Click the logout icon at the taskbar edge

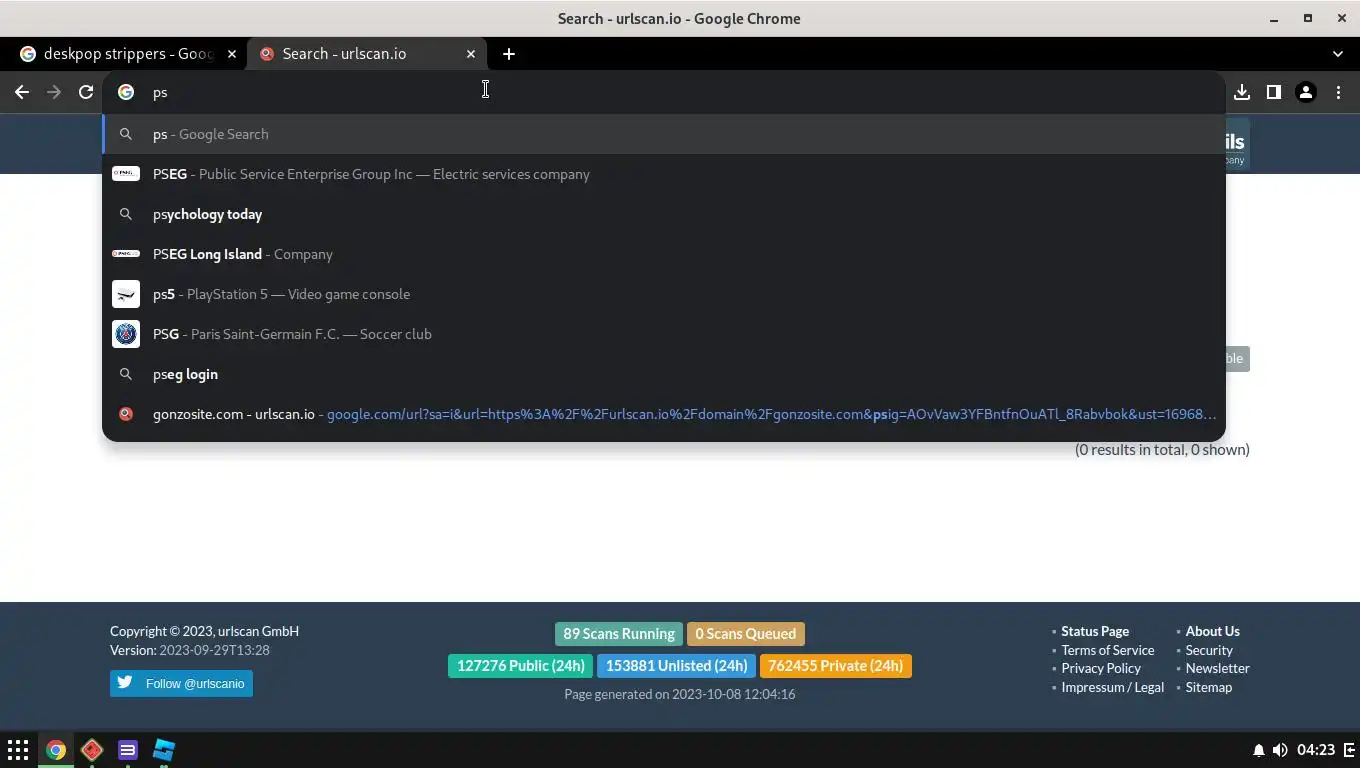point(1350,750)
